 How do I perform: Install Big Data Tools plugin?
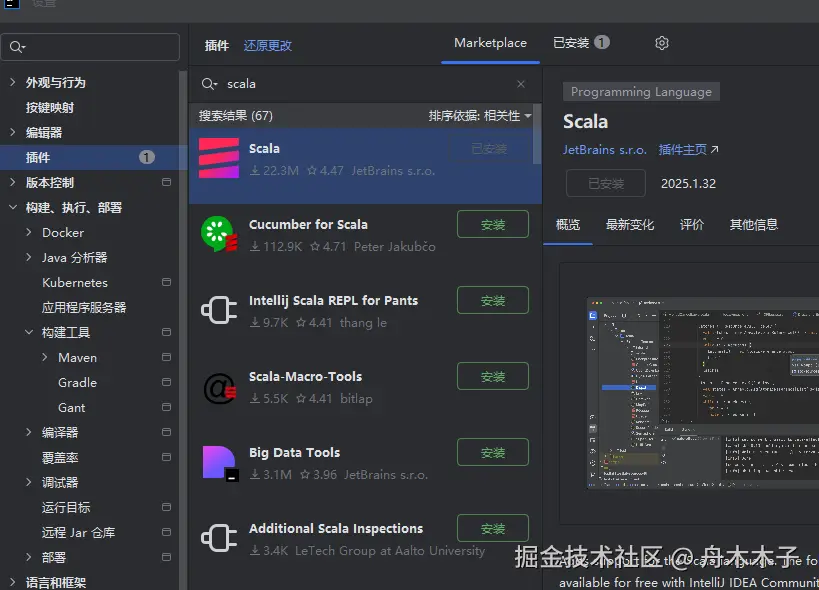[493, 452]
